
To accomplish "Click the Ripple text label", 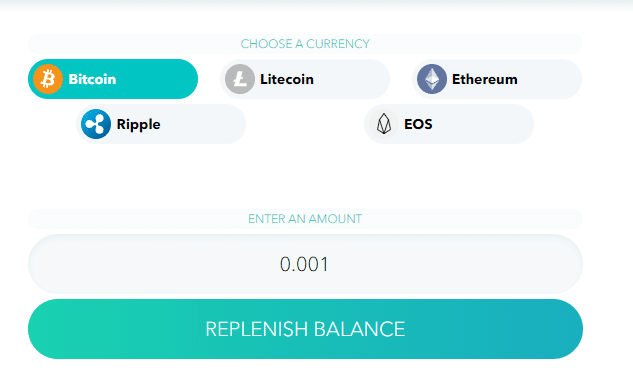I will tap(138, 124).
